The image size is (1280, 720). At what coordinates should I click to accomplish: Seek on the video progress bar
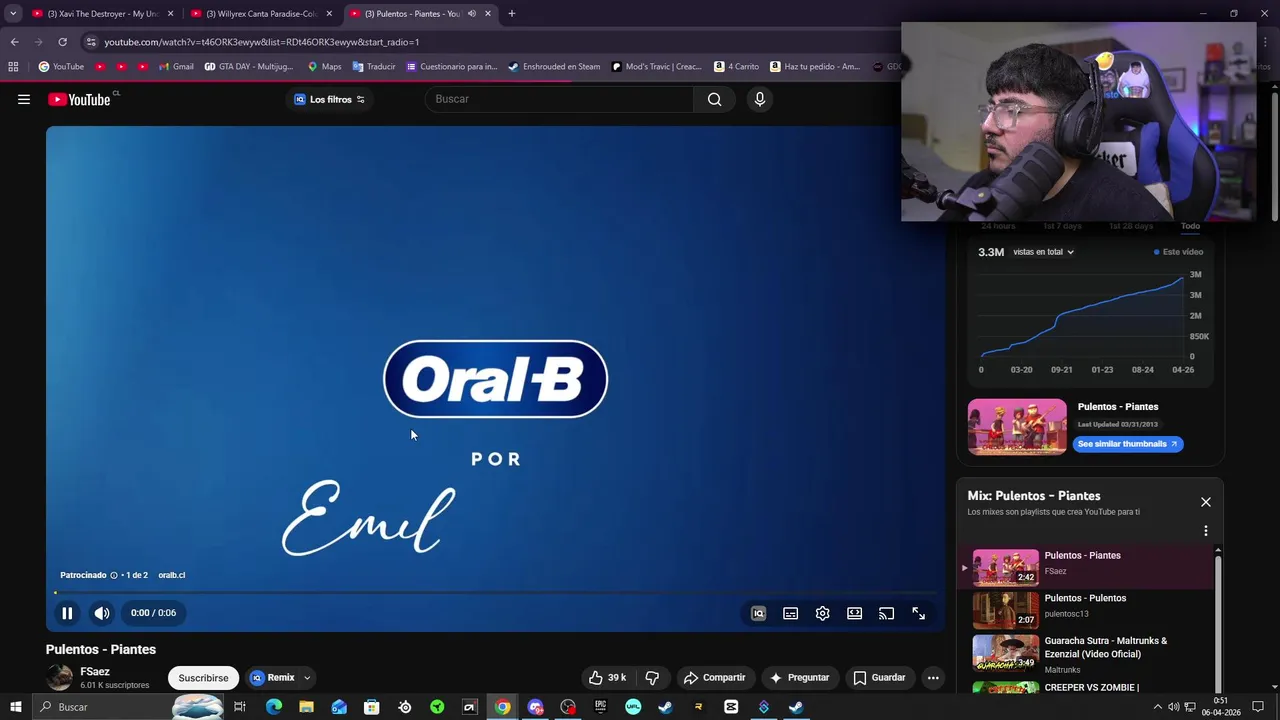pos(495,593)
